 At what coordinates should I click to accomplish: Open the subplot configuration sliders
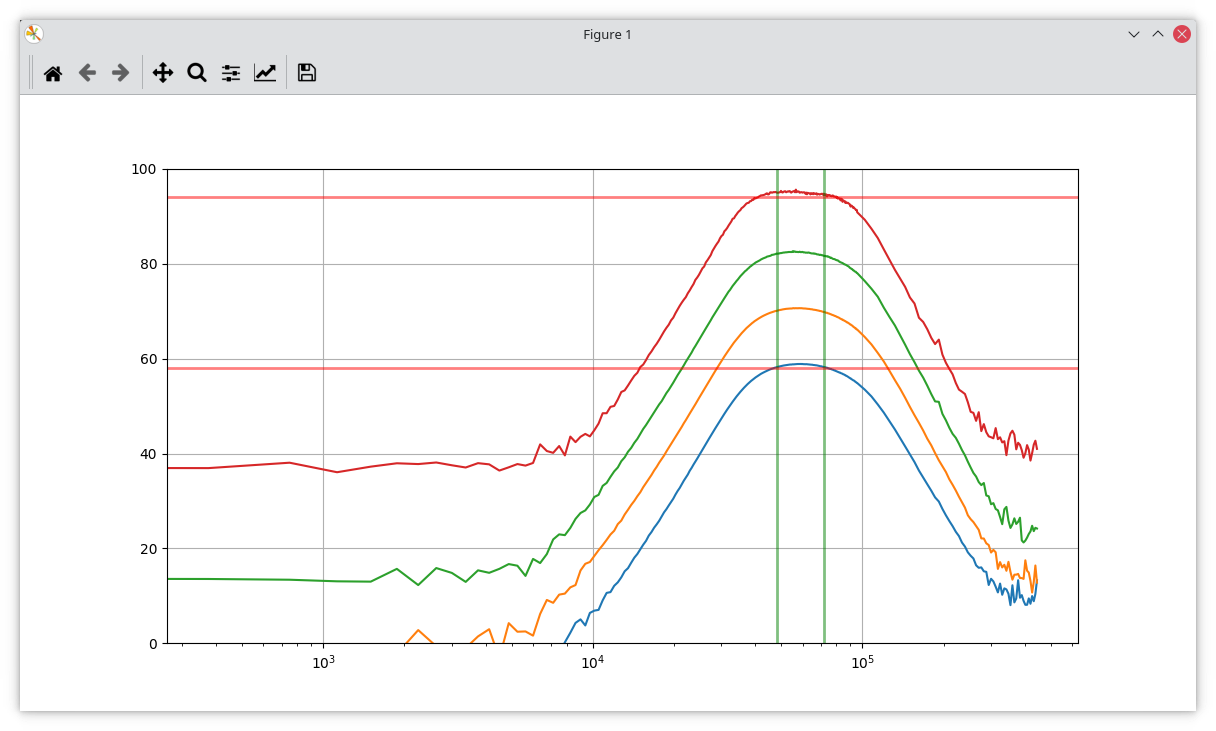click(230, 72)
